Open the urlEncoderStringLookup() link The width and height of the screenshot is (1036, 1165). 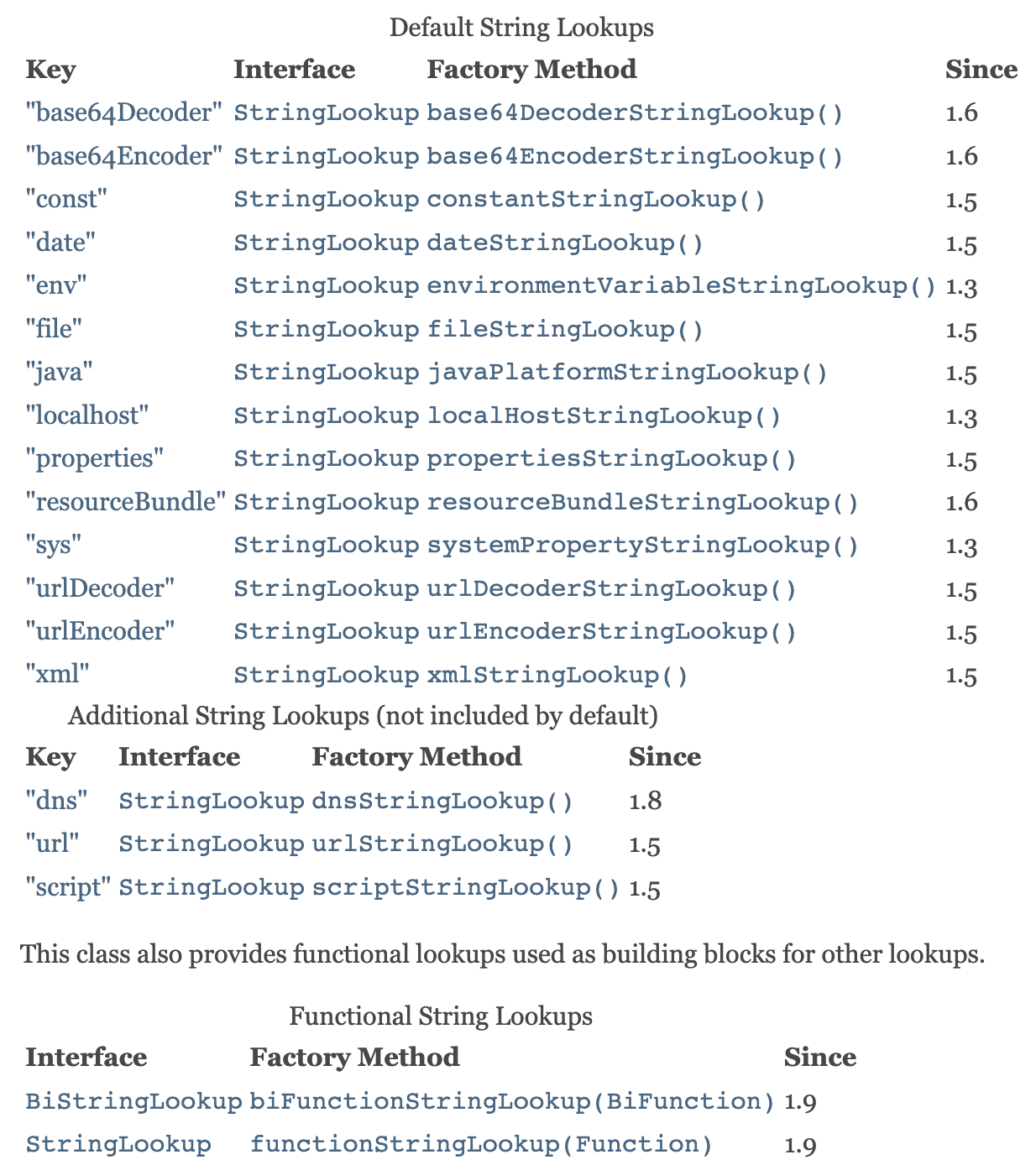pos(611,632)
